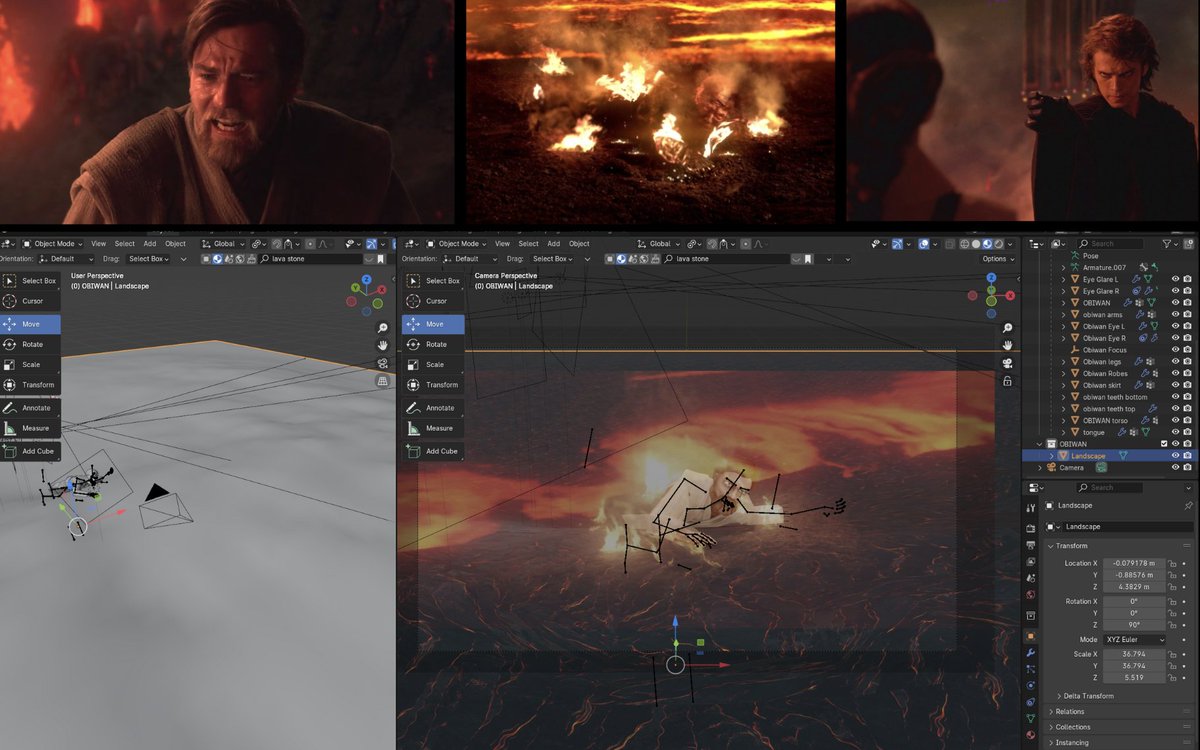Image resolution: width=1200 pixels, height=750 pixels.
Task: Click the lock camera to view icon
Action: click(1008, 381)
